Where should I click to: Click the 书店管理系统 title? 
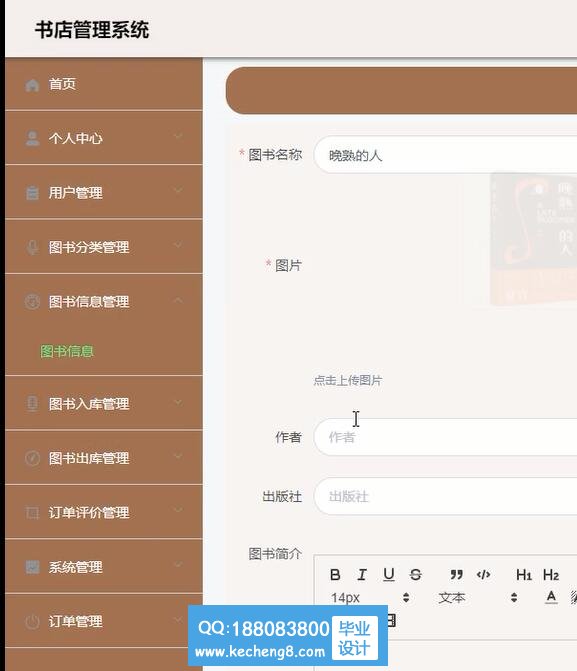92,30
